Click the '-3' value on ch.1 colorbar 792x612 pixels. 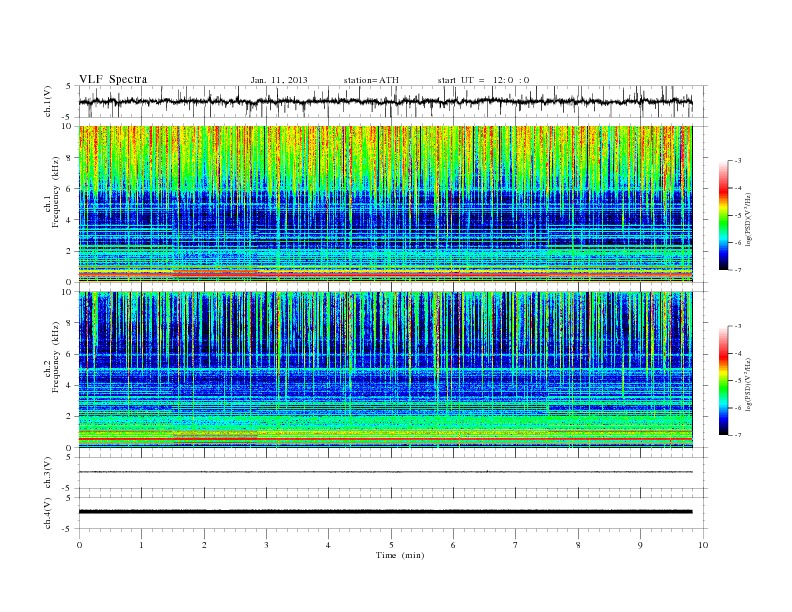click(x=738, y=161)
